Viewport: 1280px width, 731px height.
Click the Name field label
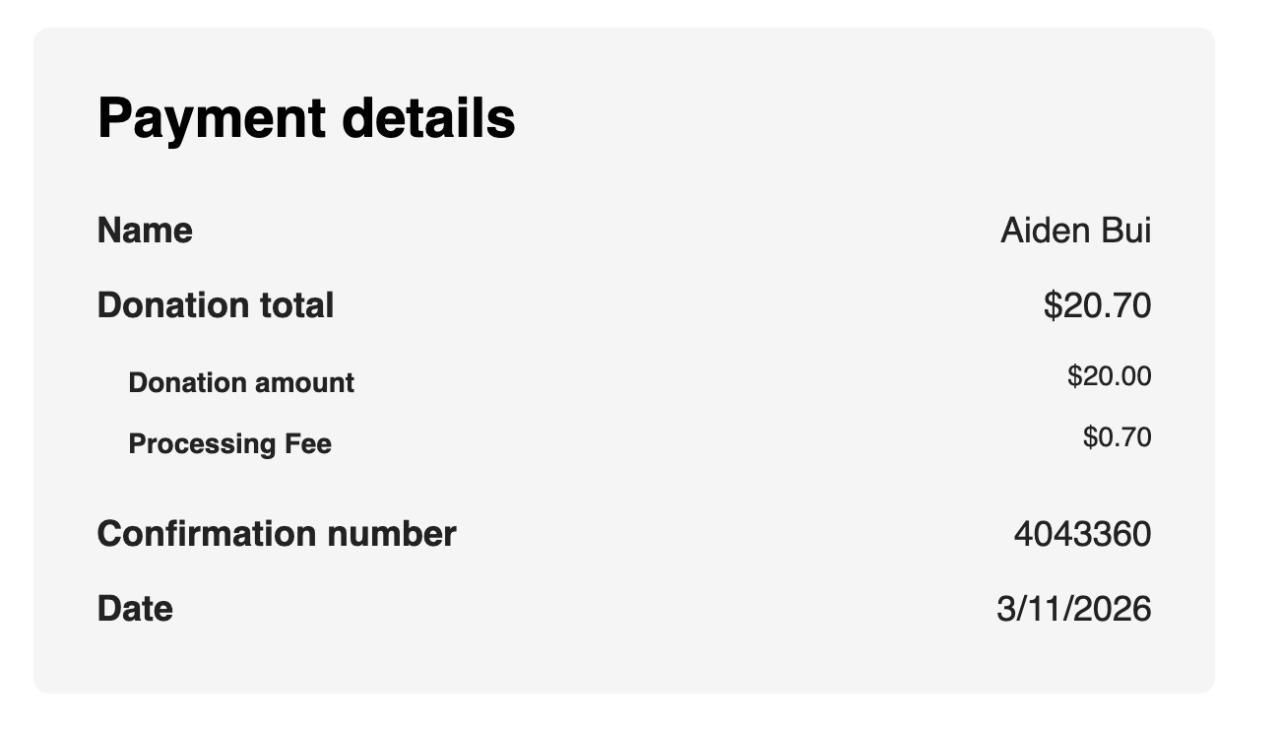pyautogui.click(x=145, y=231)
